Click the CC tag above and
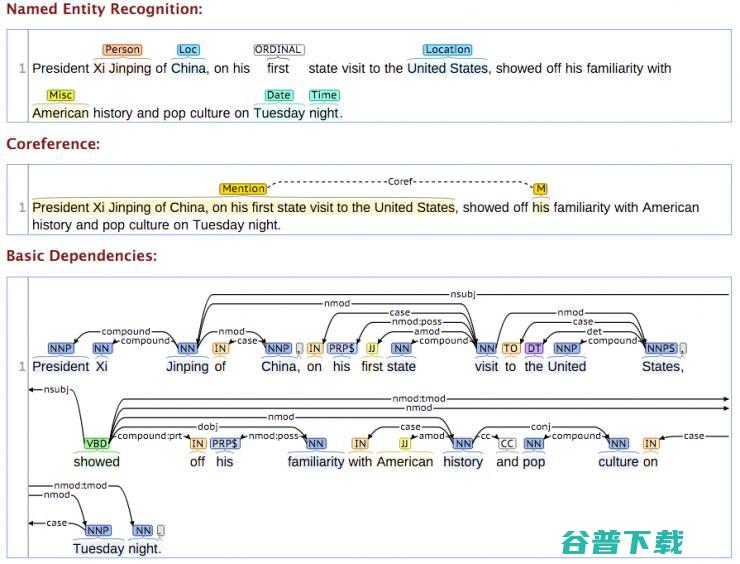740x564 pixels. click(x=507, y=443)
